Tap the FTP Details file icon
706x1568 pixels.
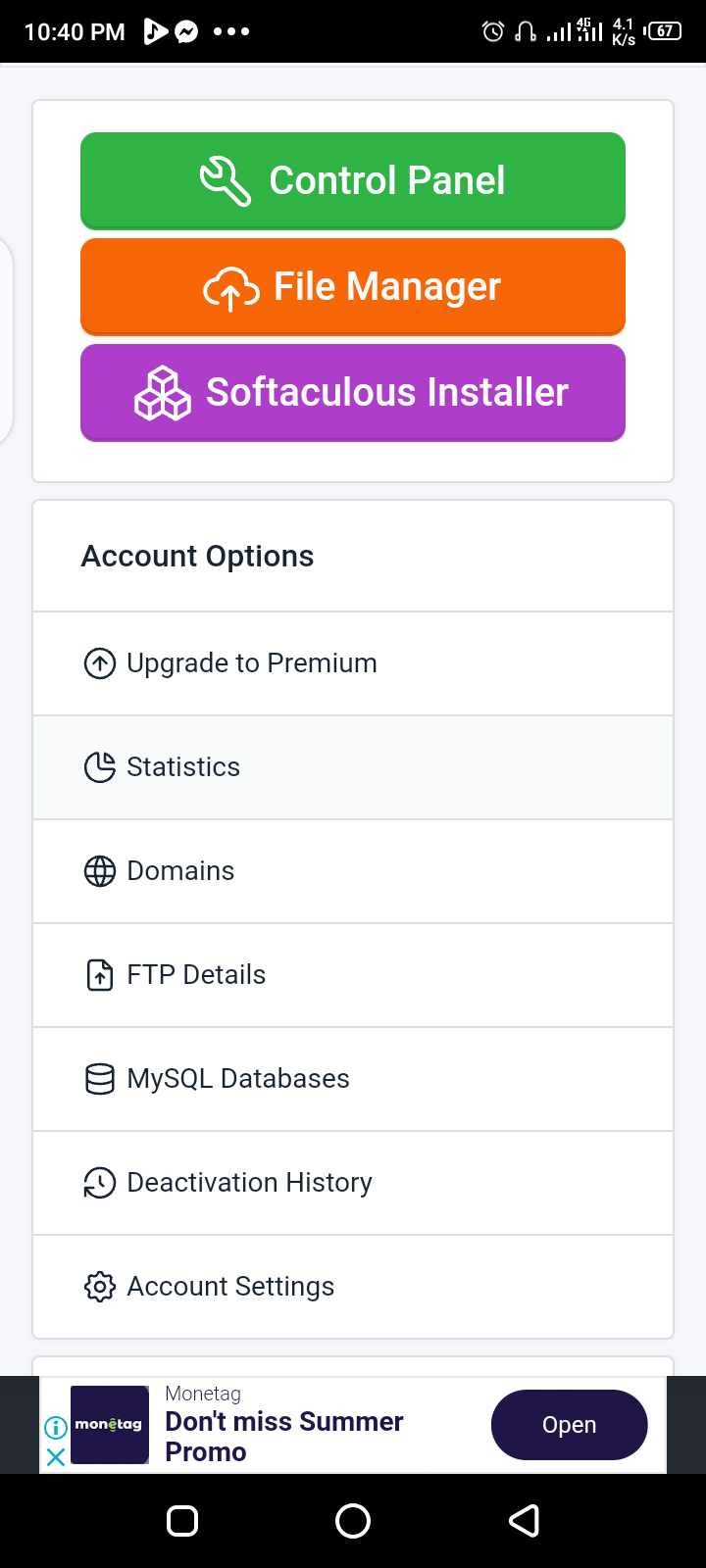click(100, 975)
